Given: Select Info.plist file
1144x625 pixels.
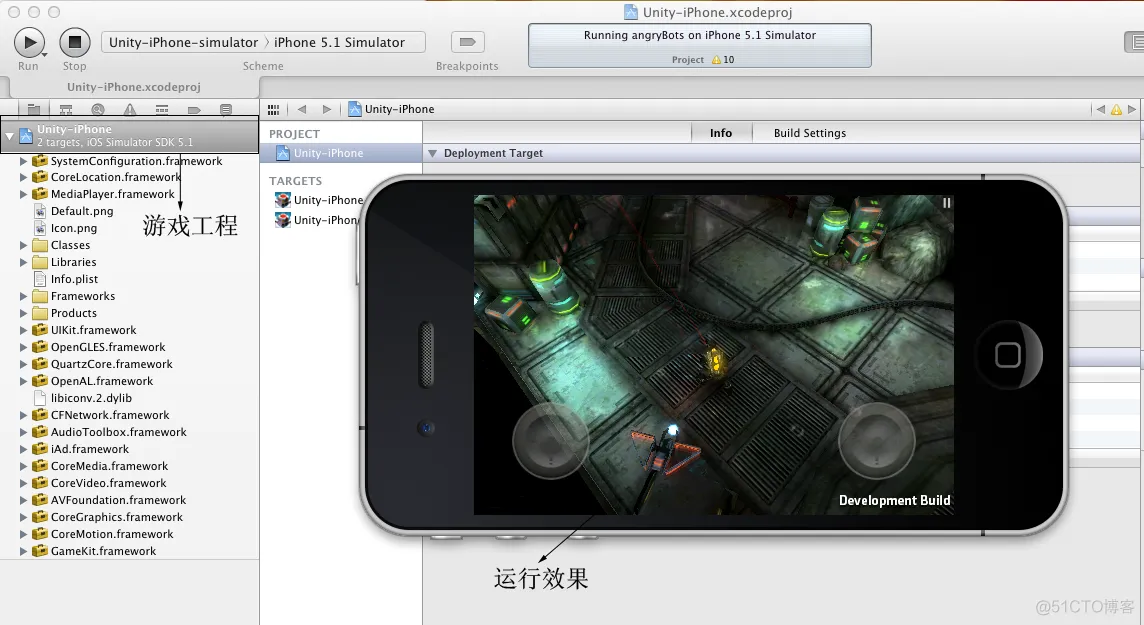Looking at the screenshot, I should tap(74, 279).
